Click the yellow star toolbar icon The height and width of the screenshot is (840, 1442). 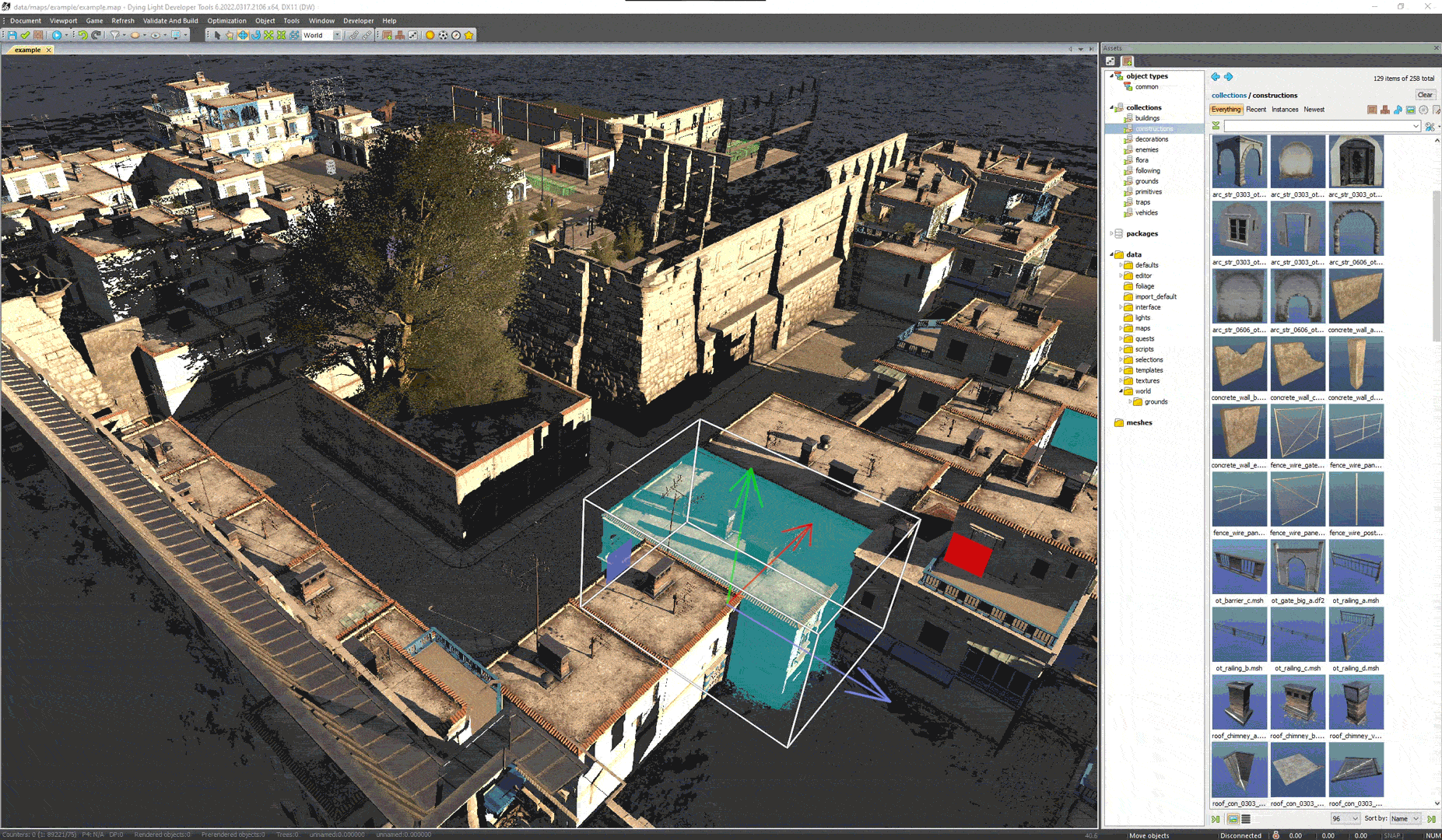468,35
